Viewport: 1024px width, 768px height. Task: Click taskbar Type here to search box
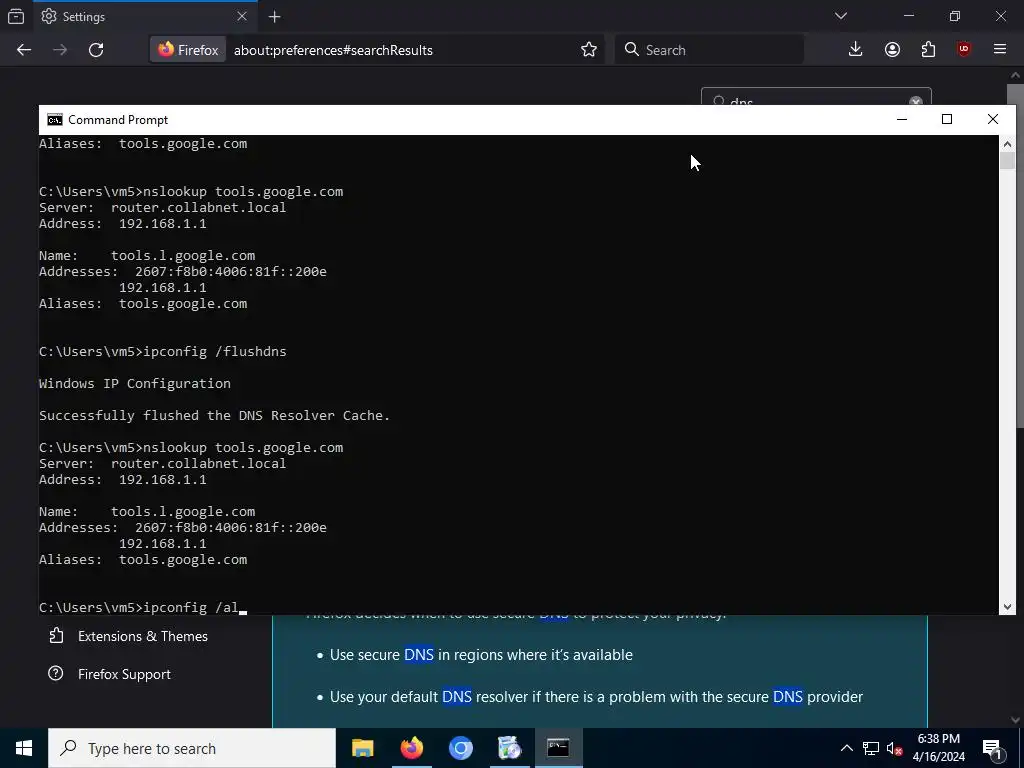tap(192, 748)
